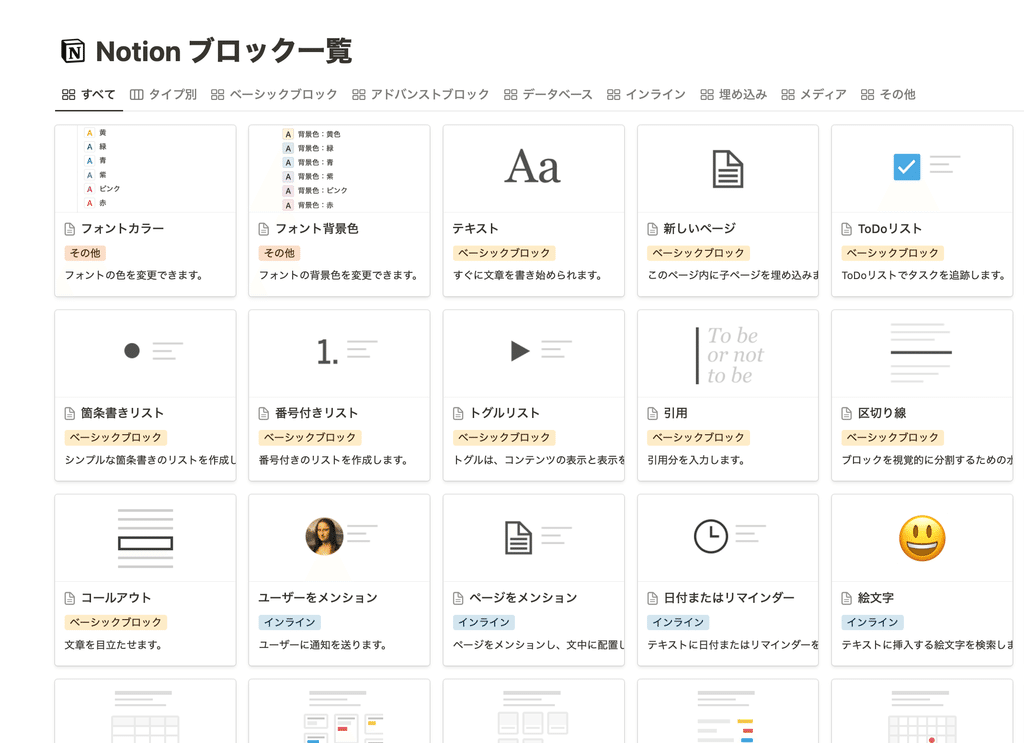Click the text 'フォントの色を変更できます。'
Viewport: 1024px width, 743px height.
pyautogui.click(x=134, y=276)
